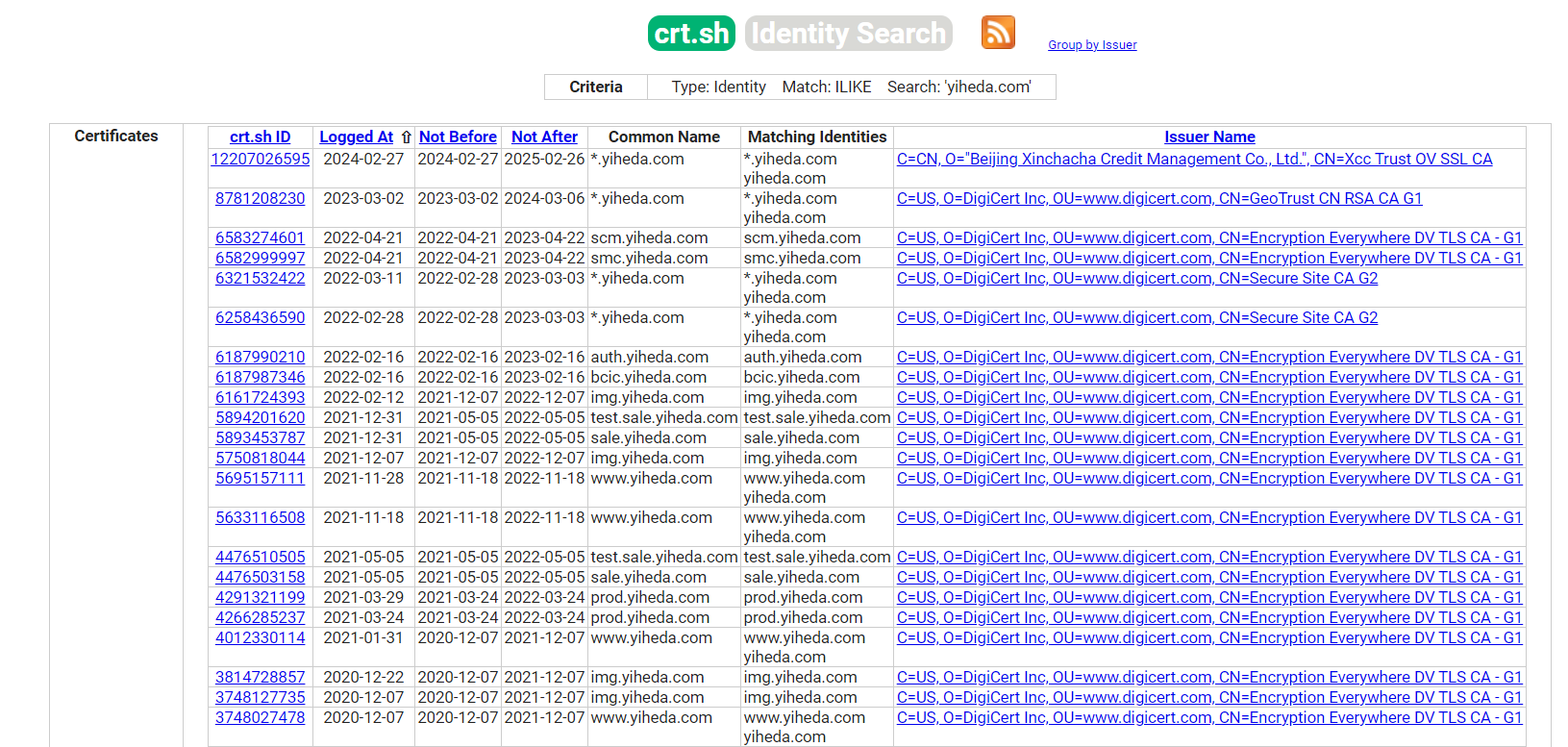Open certificate ID 3814728857
The image size is (1568, 747).
(x=261, y=678)
